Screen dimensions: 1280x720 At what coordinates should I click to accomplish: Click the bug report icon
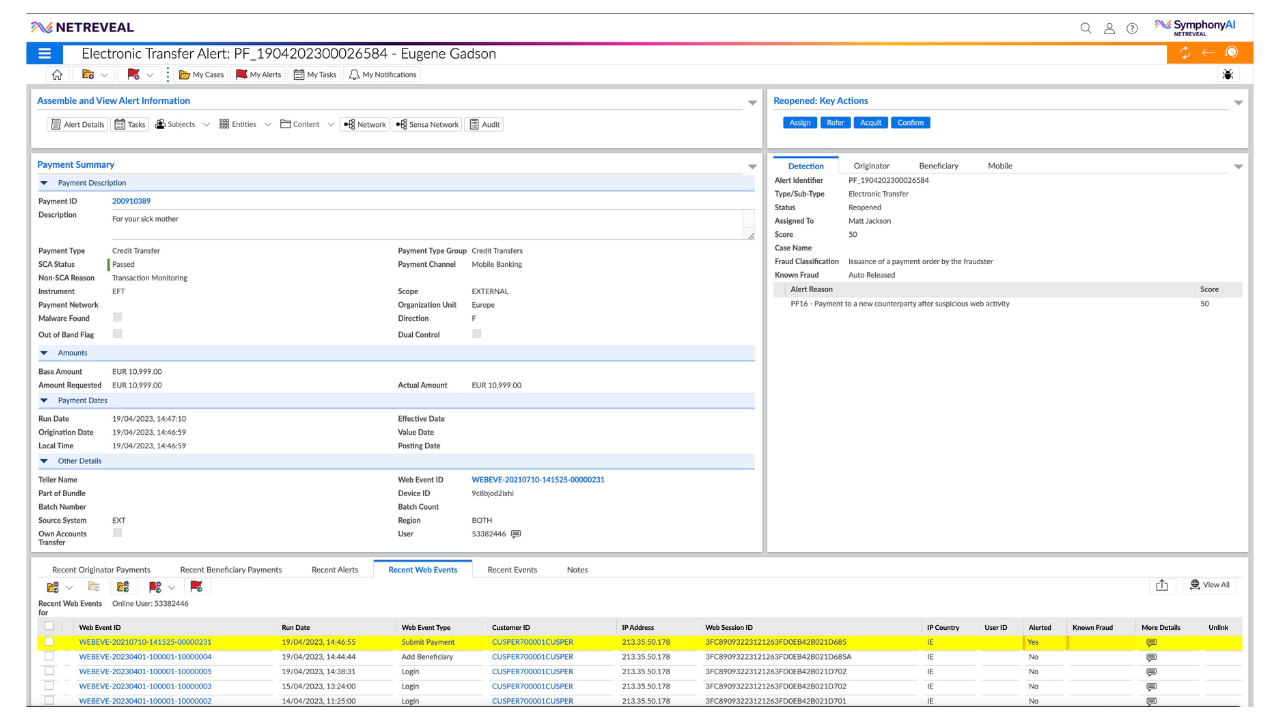pyautogui.click(x=1228, y=75)
